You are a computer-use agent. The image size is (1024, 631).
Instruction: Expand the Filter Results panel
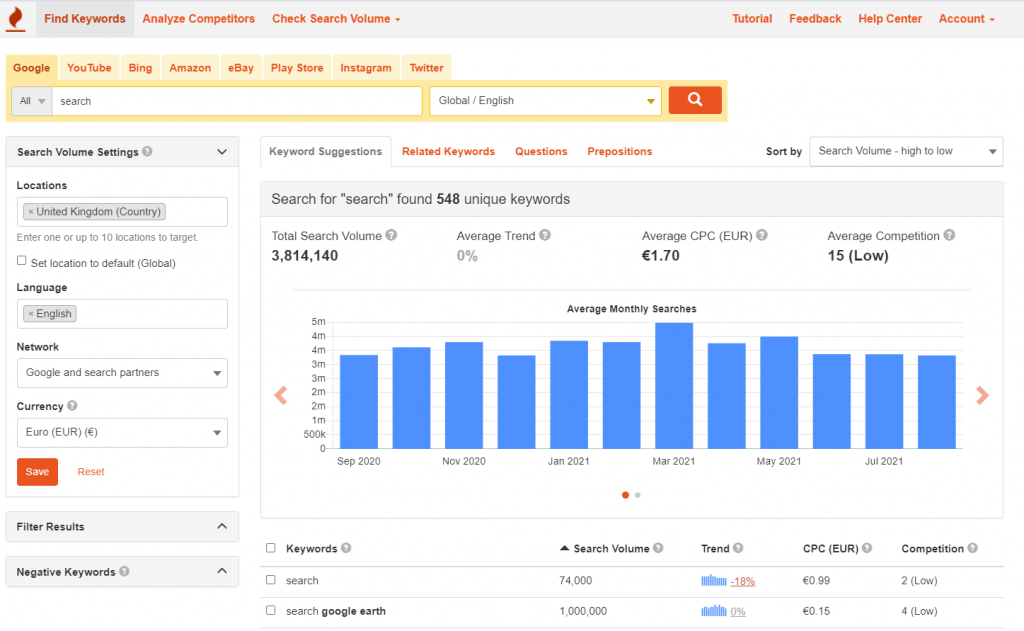[x=122, y=527]
